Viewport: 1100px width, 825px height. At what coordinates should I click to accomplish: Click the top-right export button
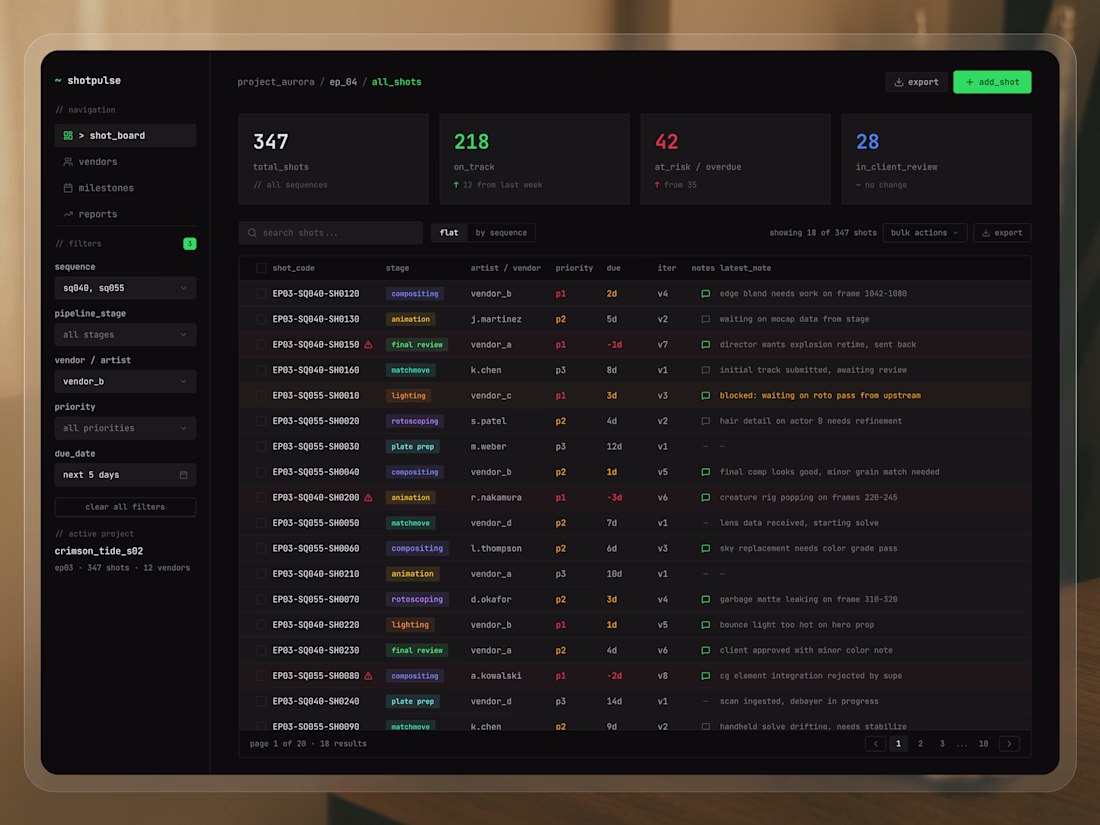click(916, 82)
